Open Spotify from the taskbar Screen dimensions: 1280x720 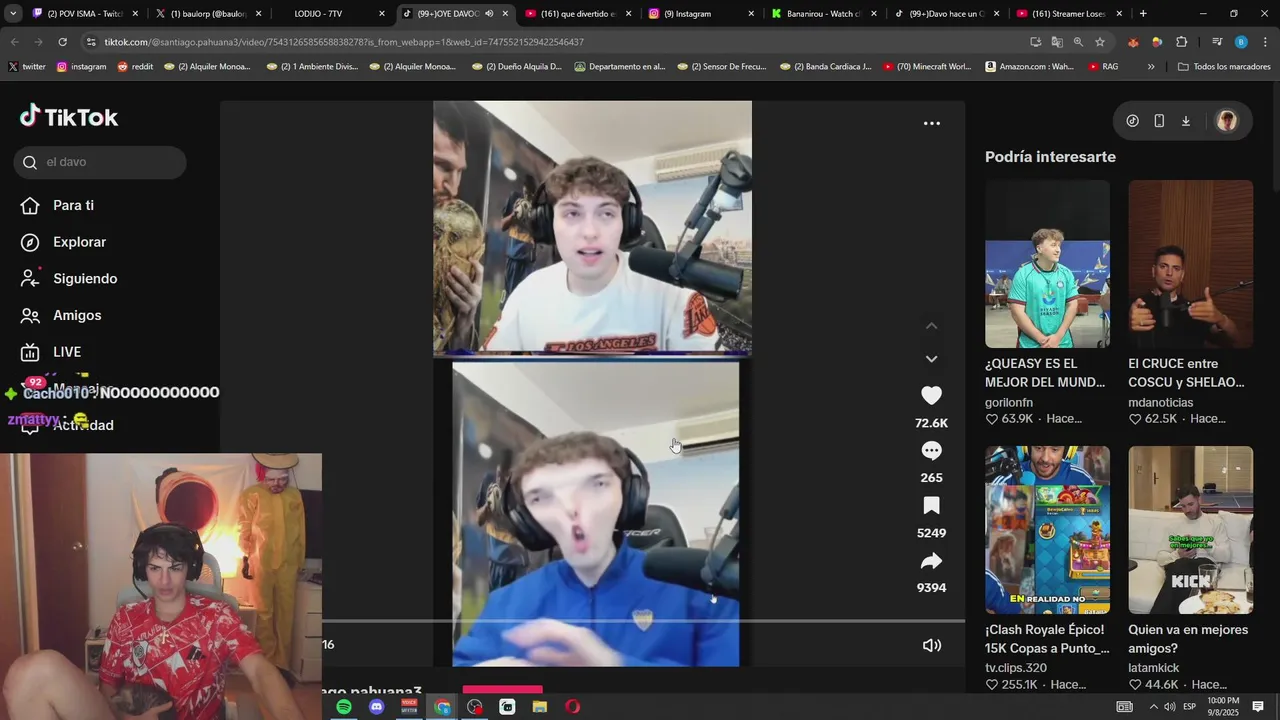tap(344, 707)
